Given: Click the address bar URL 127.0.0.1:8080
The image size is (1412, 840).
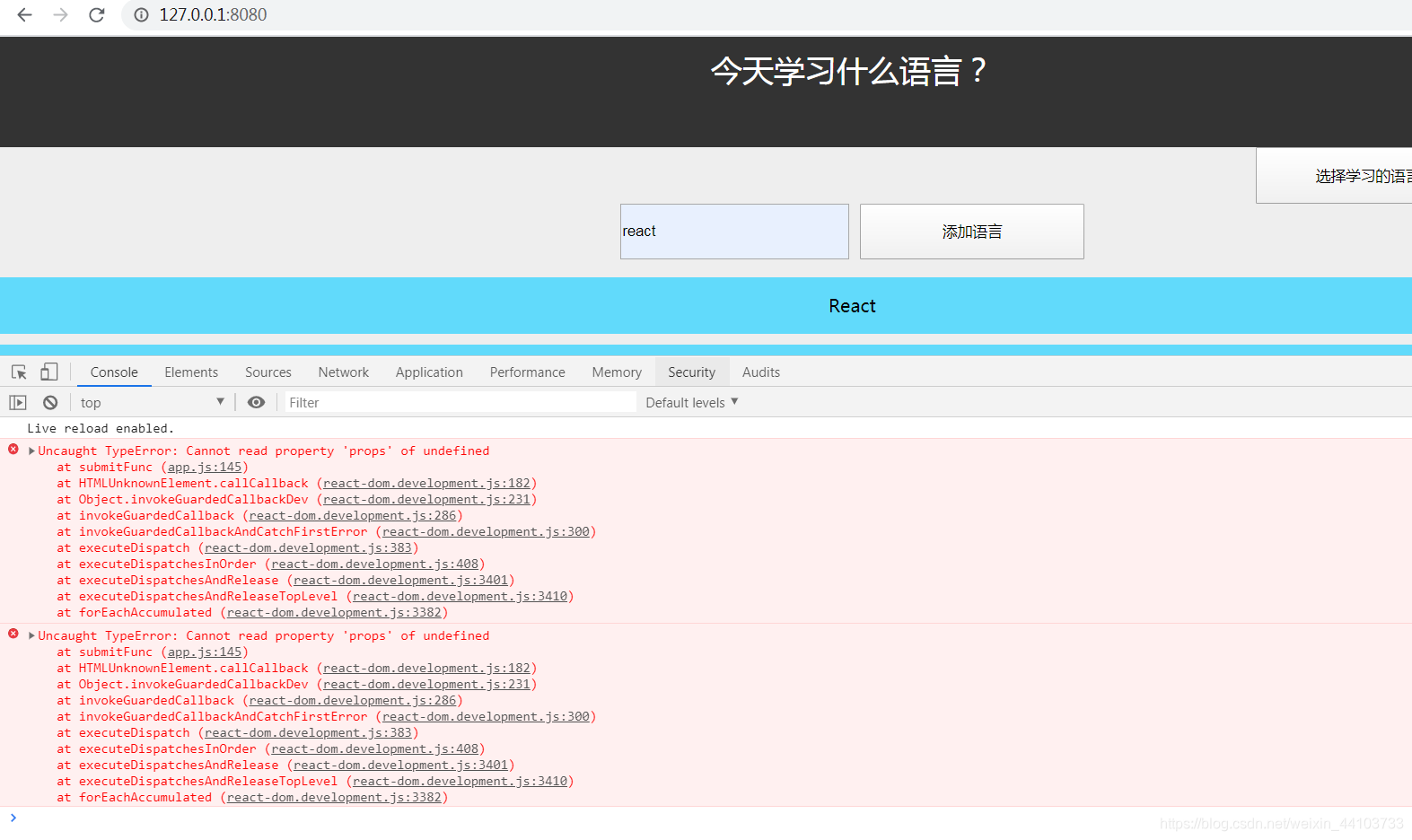Looking at the screenshot, I should pos(213,14).
